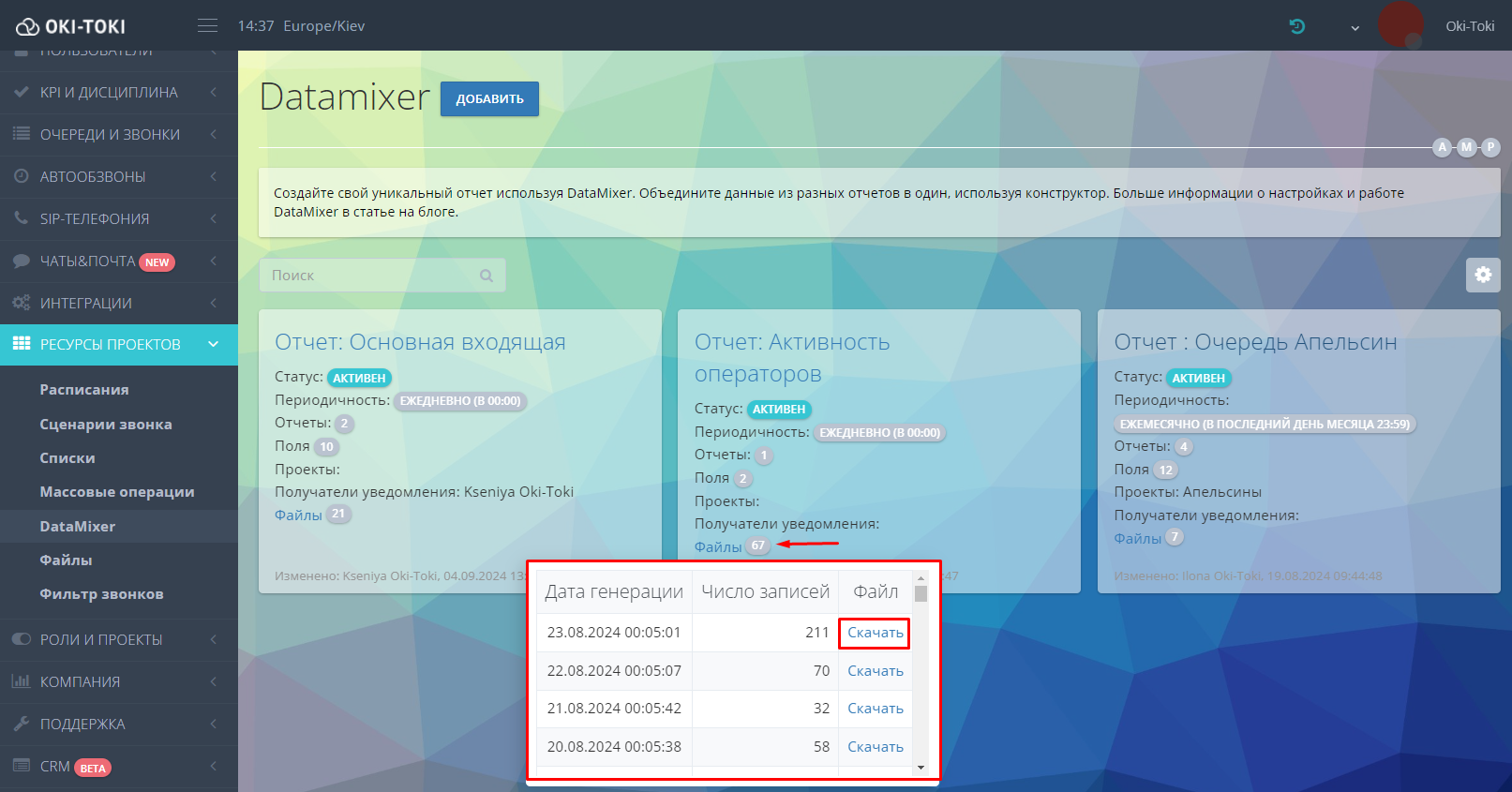The height and width of the screenshot is (792, 1512).
Task: Click the Автообзвоны clock icon
Action: [22, 176]
